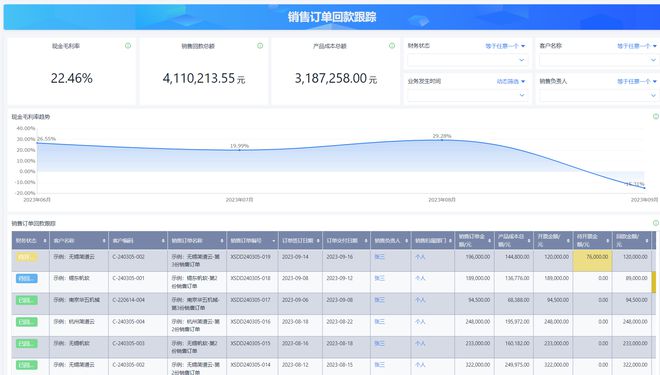
Task: Click customer code C-240305-001
Action: click(128, 278)
